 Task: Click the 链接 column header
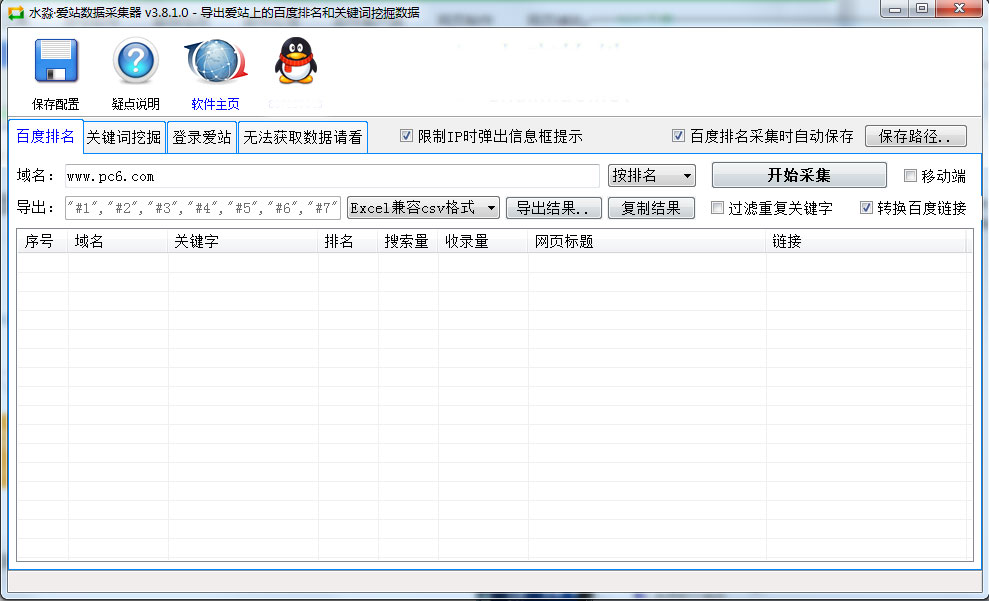coord(865,242)
